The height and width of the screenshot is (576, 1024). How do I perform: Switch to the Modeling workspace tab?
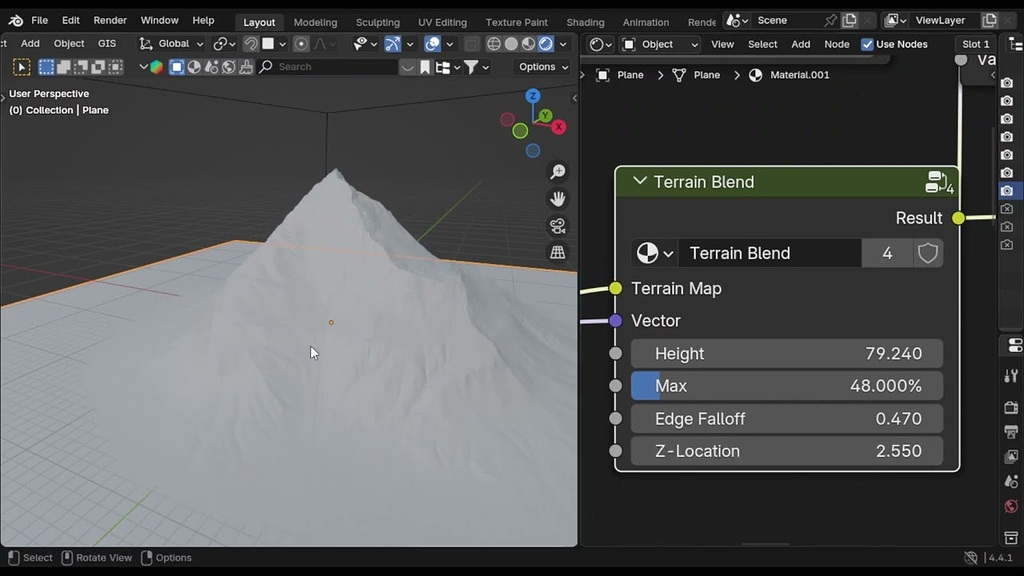pyautogui.click(x=315, y=22)
